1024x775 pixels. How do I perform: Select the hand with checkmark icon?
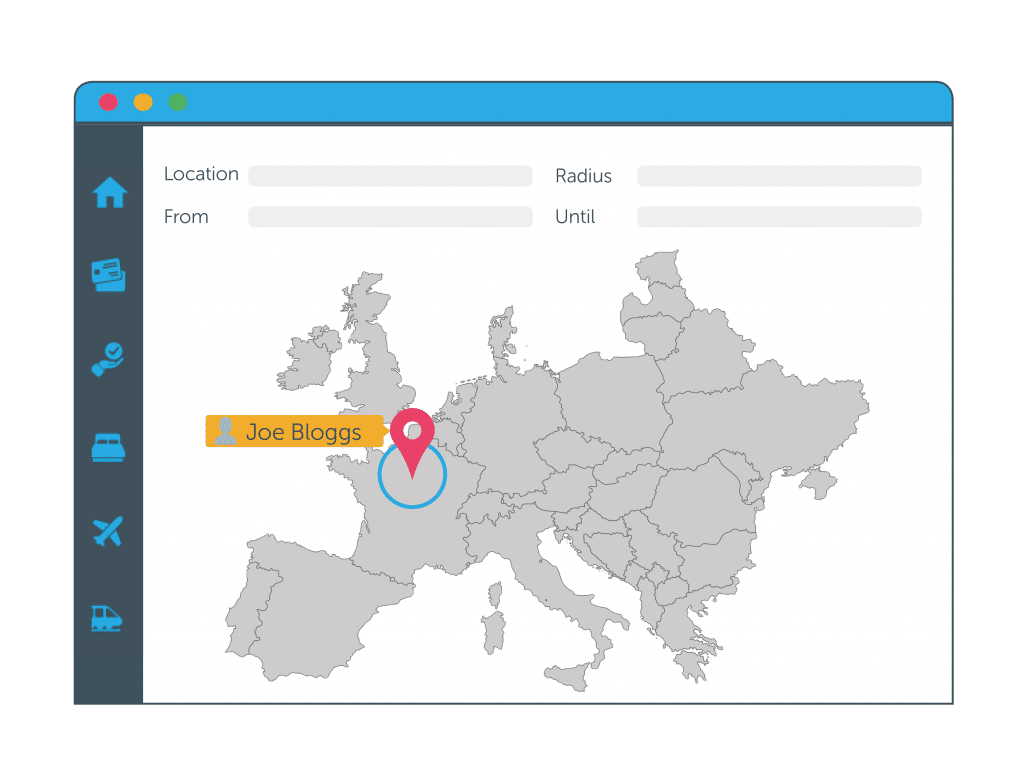pos(108,360)
